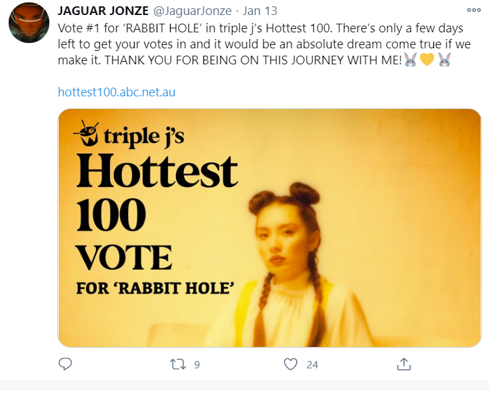Click the reply speech bubble icon
This screenshot has width=489, height=396.
point(65,364)
